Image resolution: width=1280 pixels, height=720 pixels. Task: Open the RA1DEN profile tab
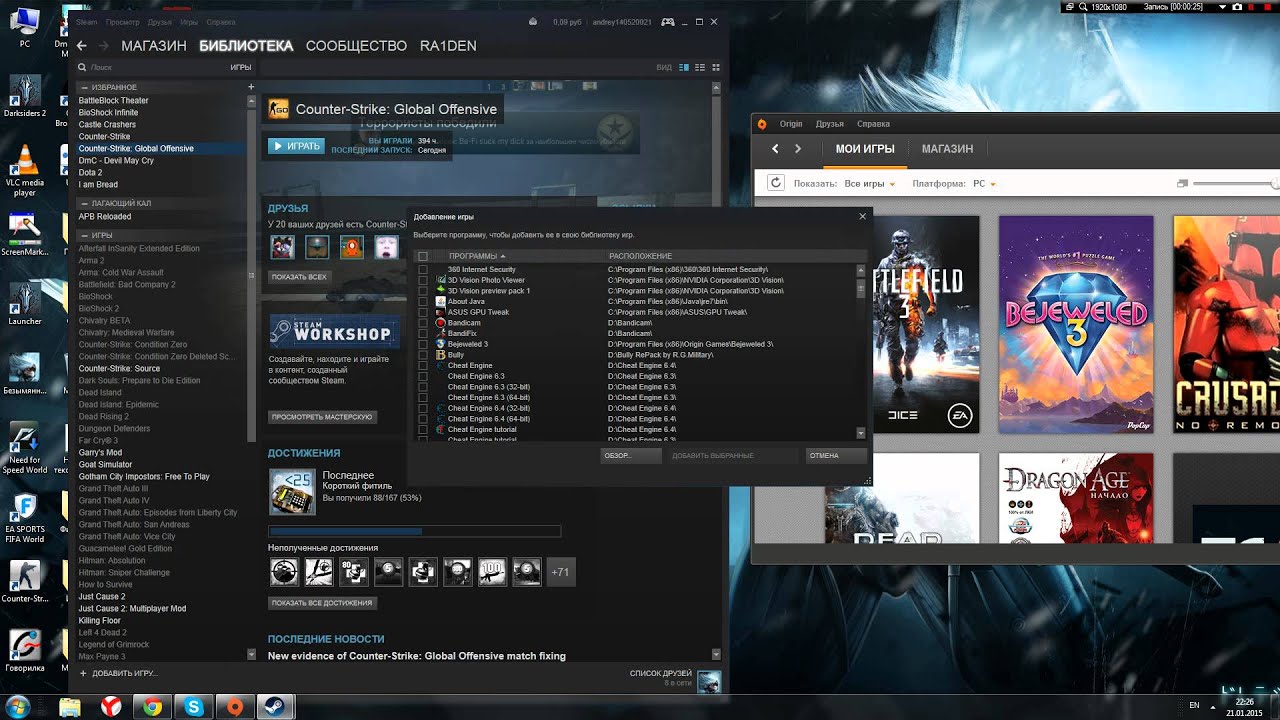pos(448,46)
